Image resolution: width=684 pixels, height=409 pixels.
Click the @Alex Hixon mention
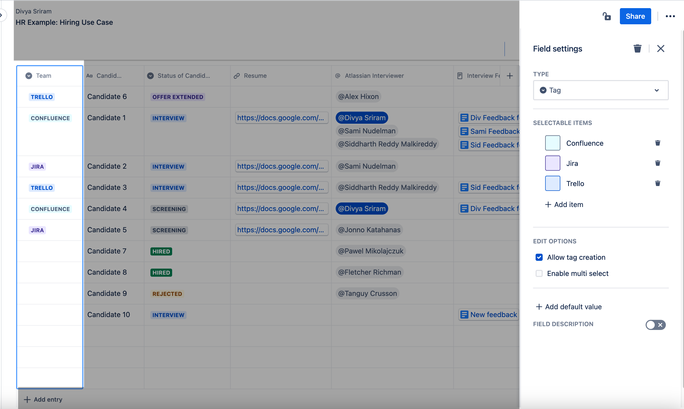coord(358,97)
